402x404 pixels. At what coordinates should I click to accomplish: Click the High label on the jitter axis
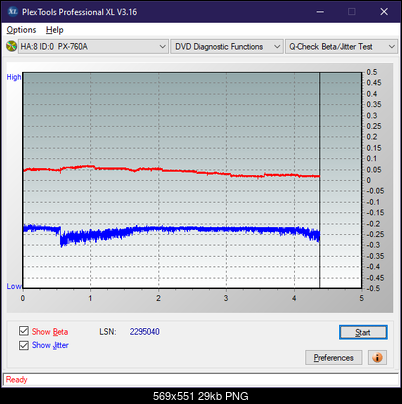(14, 77)
